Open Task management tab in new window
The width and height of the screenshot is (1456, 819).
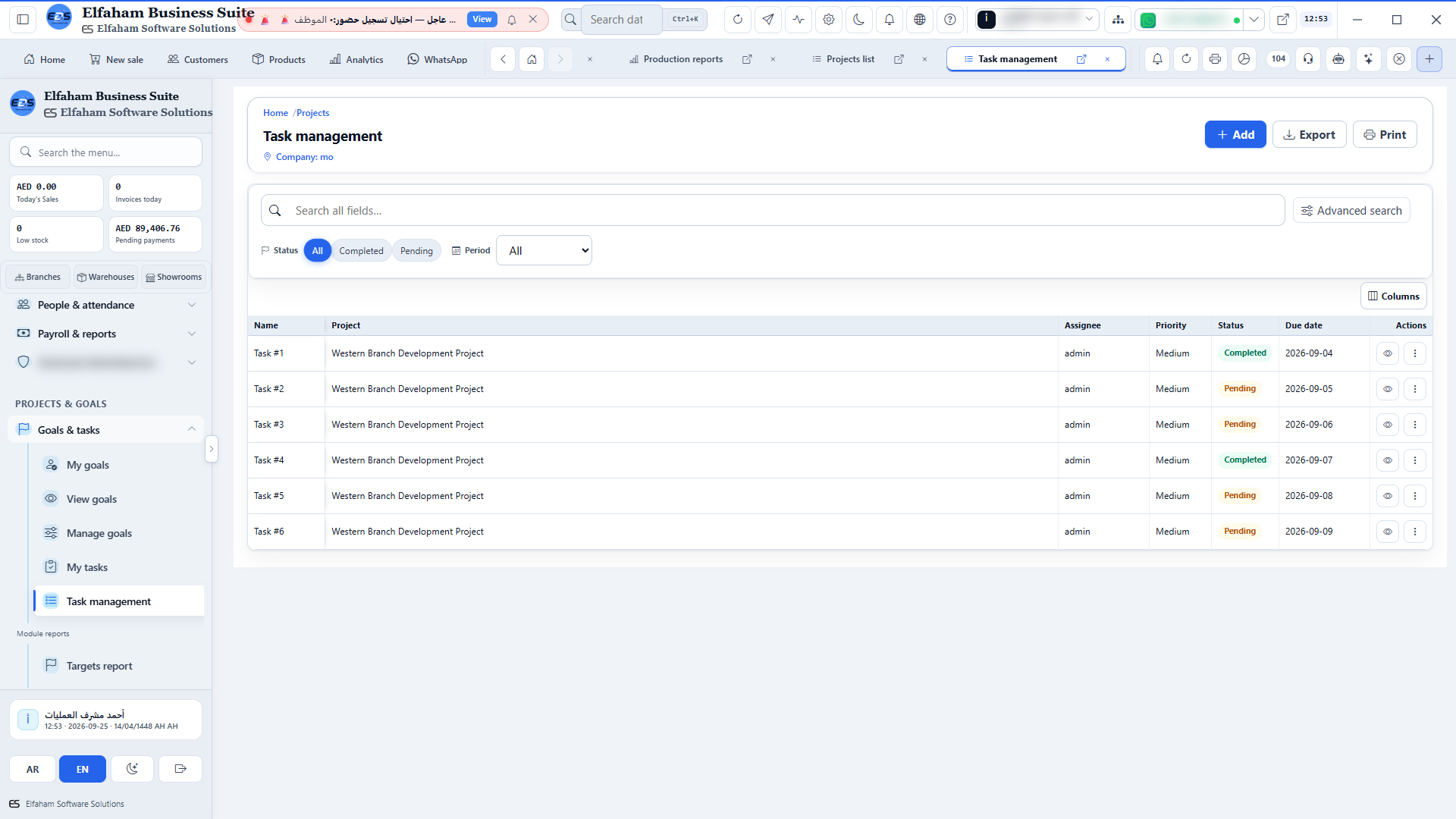tap(1081, 59)
